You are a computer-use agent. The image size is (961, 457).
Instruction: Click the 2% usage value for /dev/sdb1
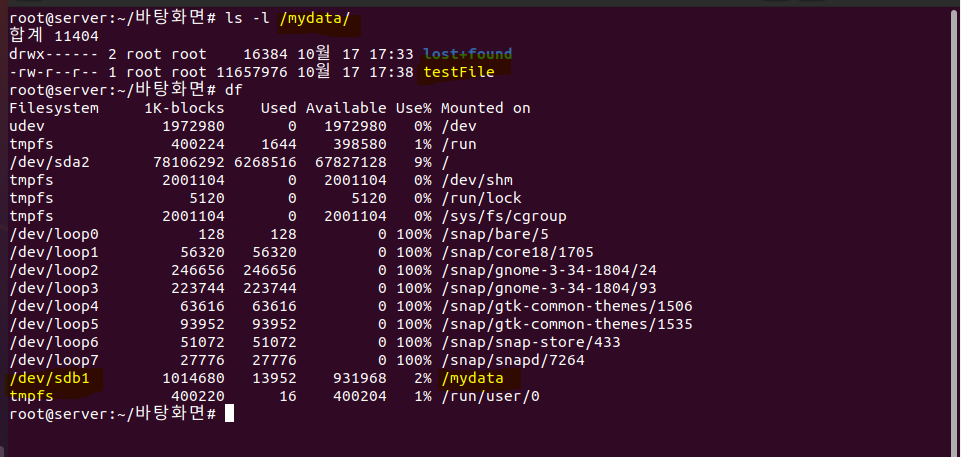click(x=422, y=379)
